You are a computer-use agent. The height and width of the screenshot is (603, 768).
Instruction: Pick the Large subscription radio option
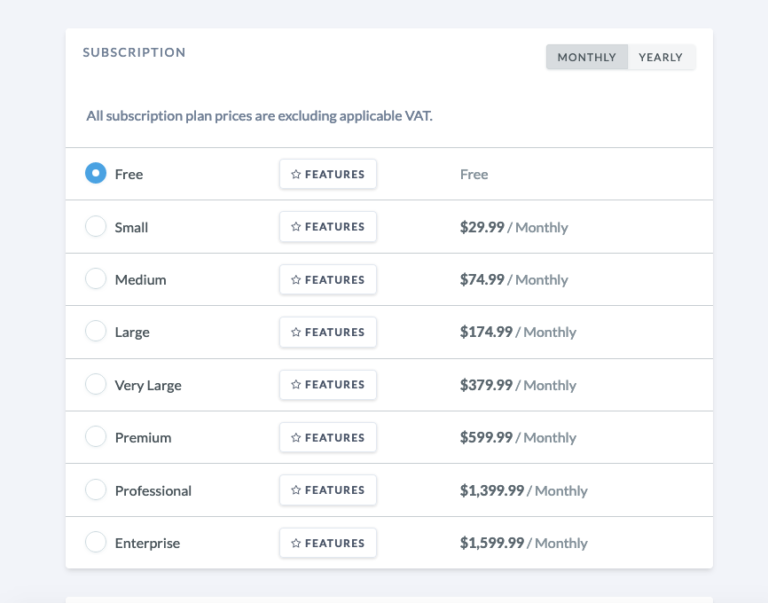click(x=96, y=331)
